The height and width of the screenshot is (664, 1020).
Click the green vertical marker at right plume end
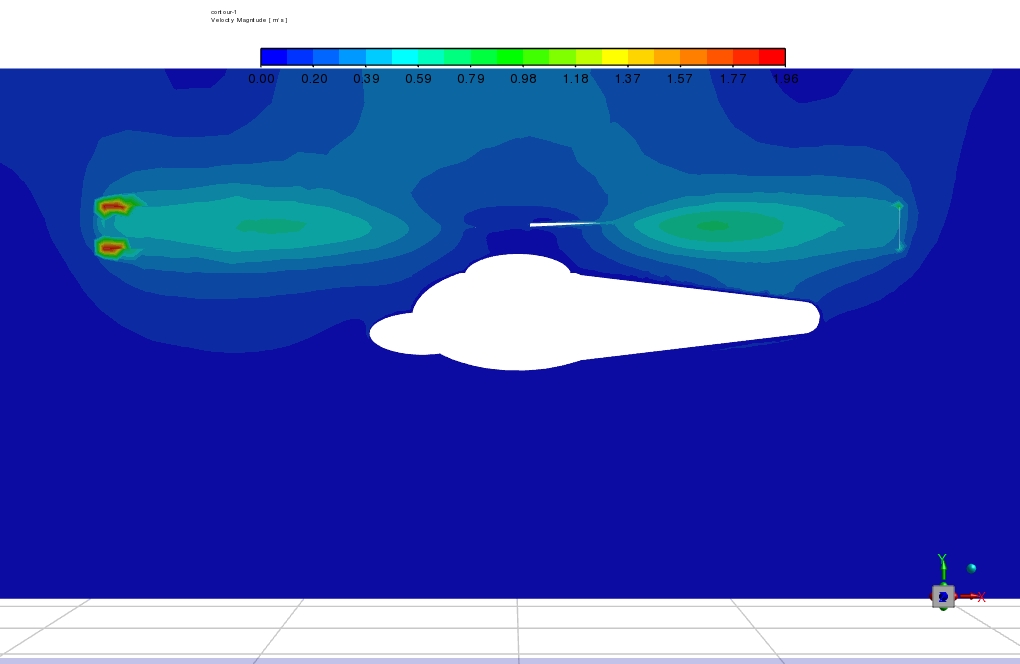899,227
